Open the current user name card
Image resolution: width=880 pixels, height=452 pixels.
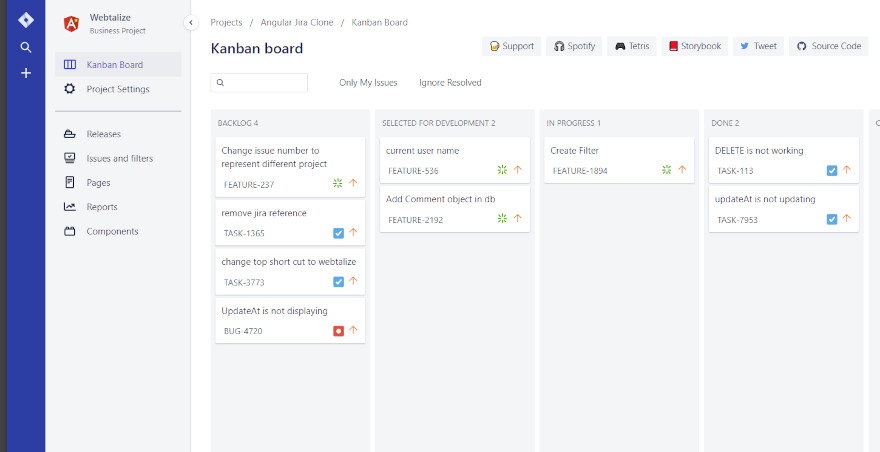pos(455,160)
